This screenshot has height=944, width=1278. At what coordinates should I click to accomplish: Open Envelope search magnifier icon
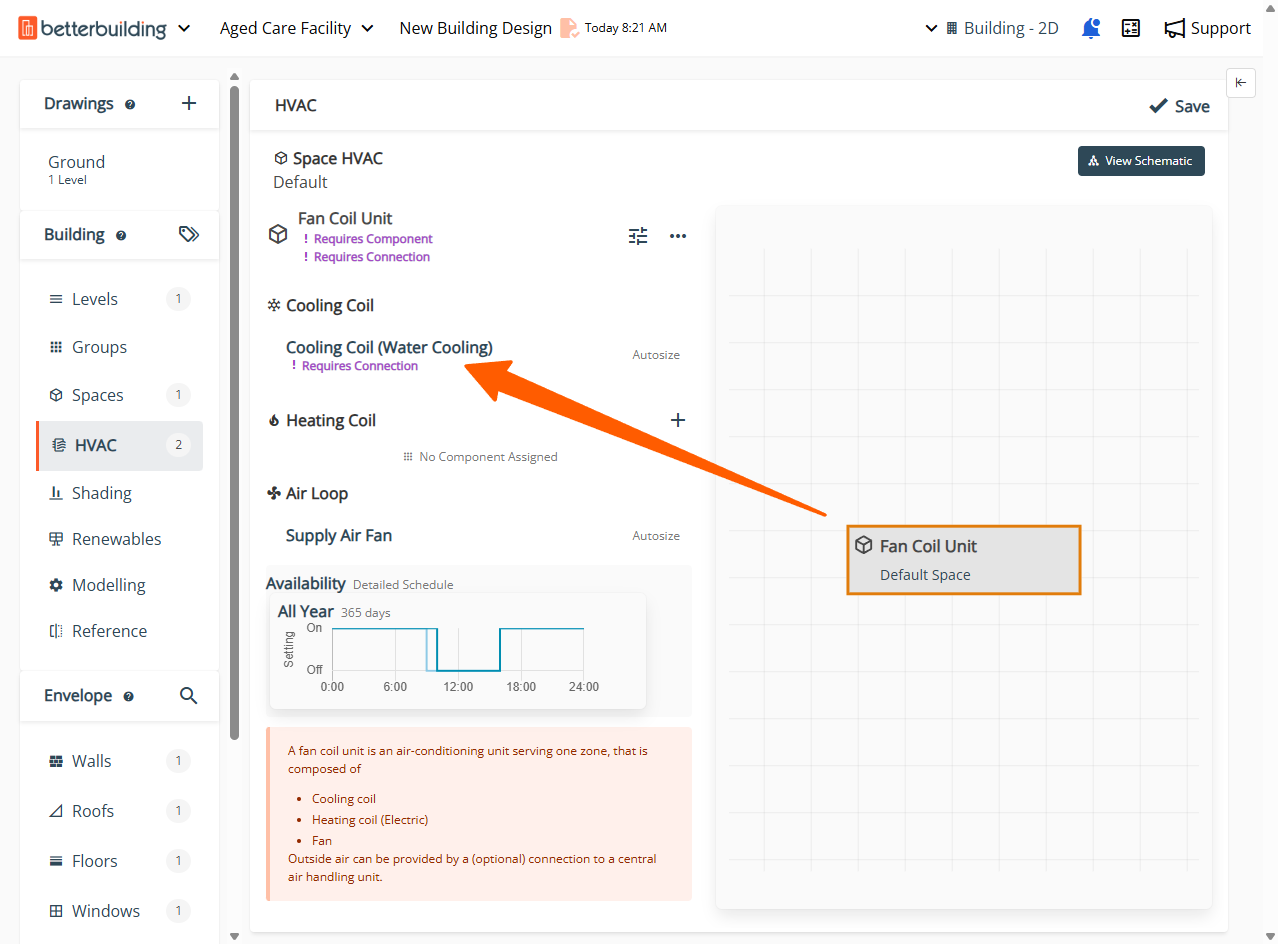point(188,695)
